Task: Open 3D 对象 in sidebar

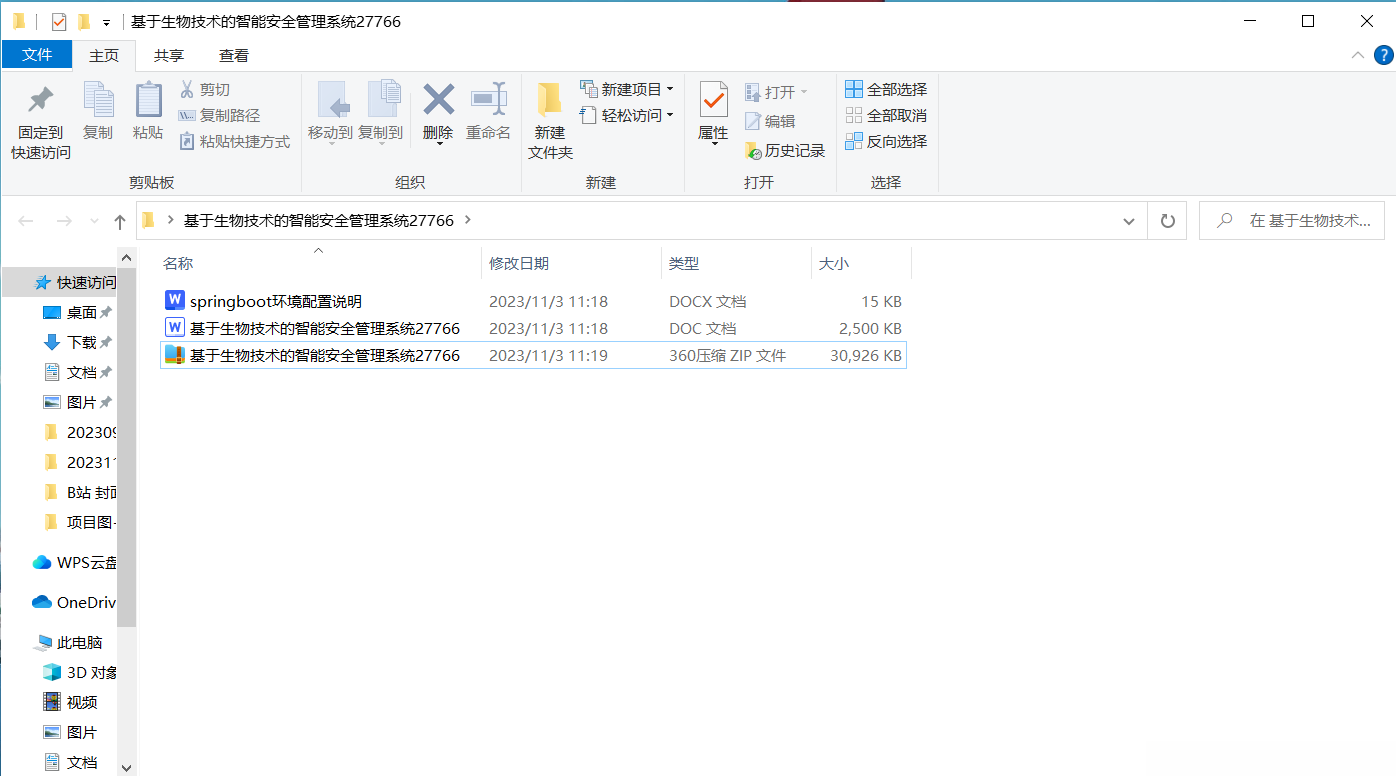Action: [80, 672]
